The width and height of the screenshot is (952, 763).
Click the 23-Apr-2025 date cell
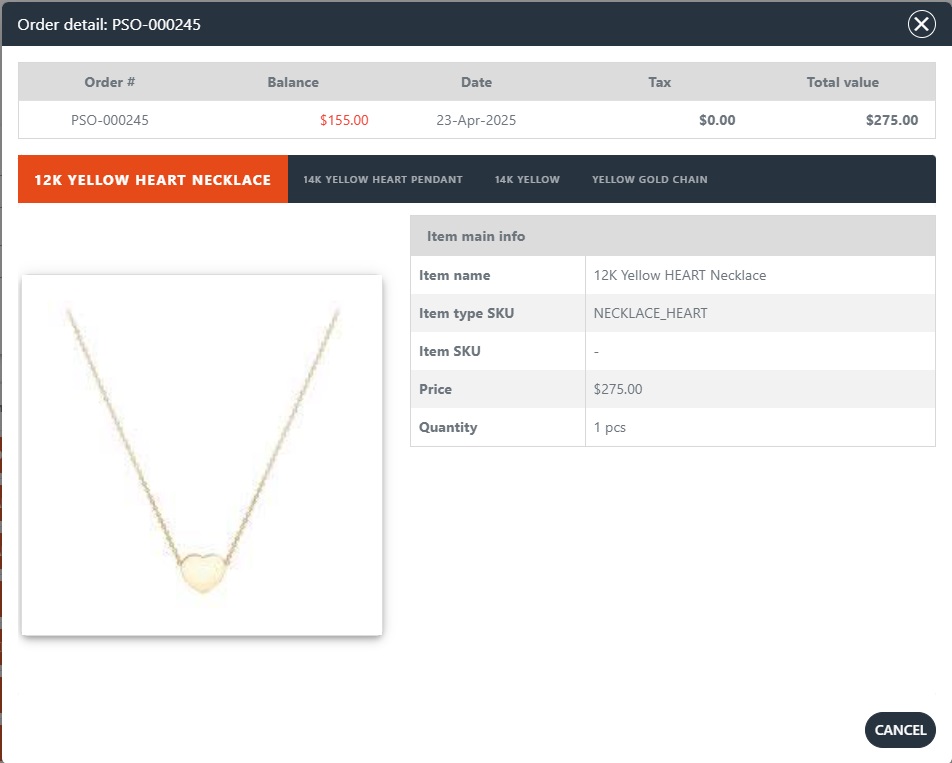476,120
